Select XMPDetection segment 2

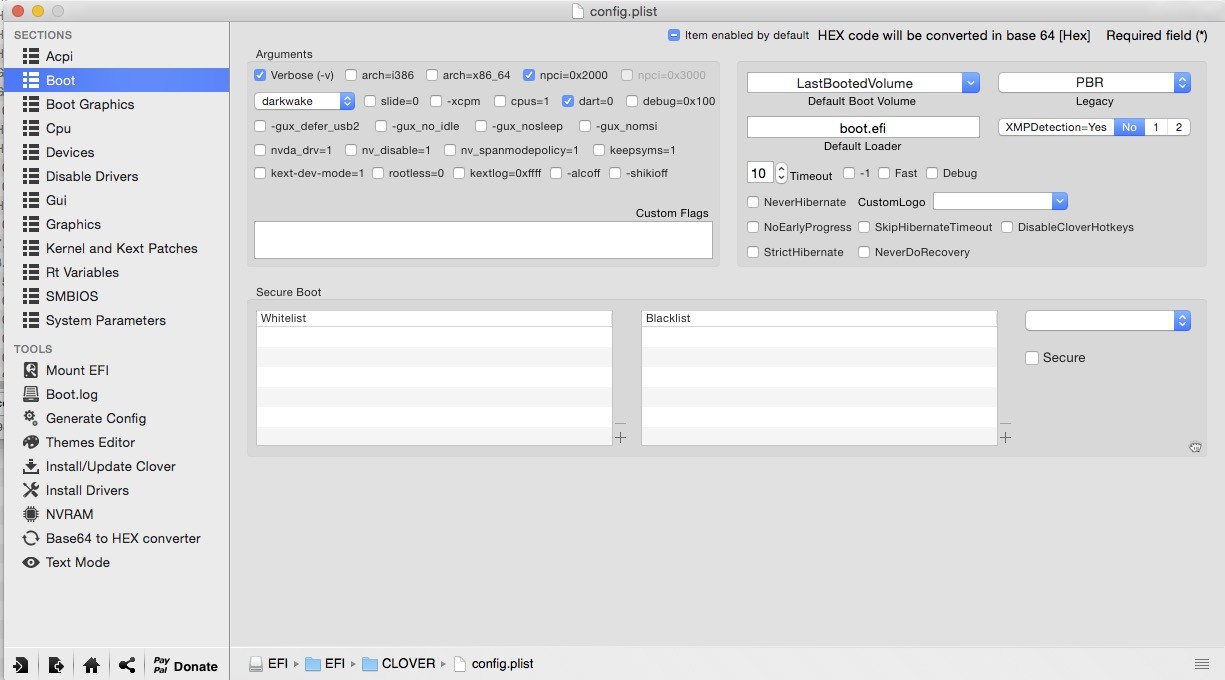click(x=1179, y=127)
